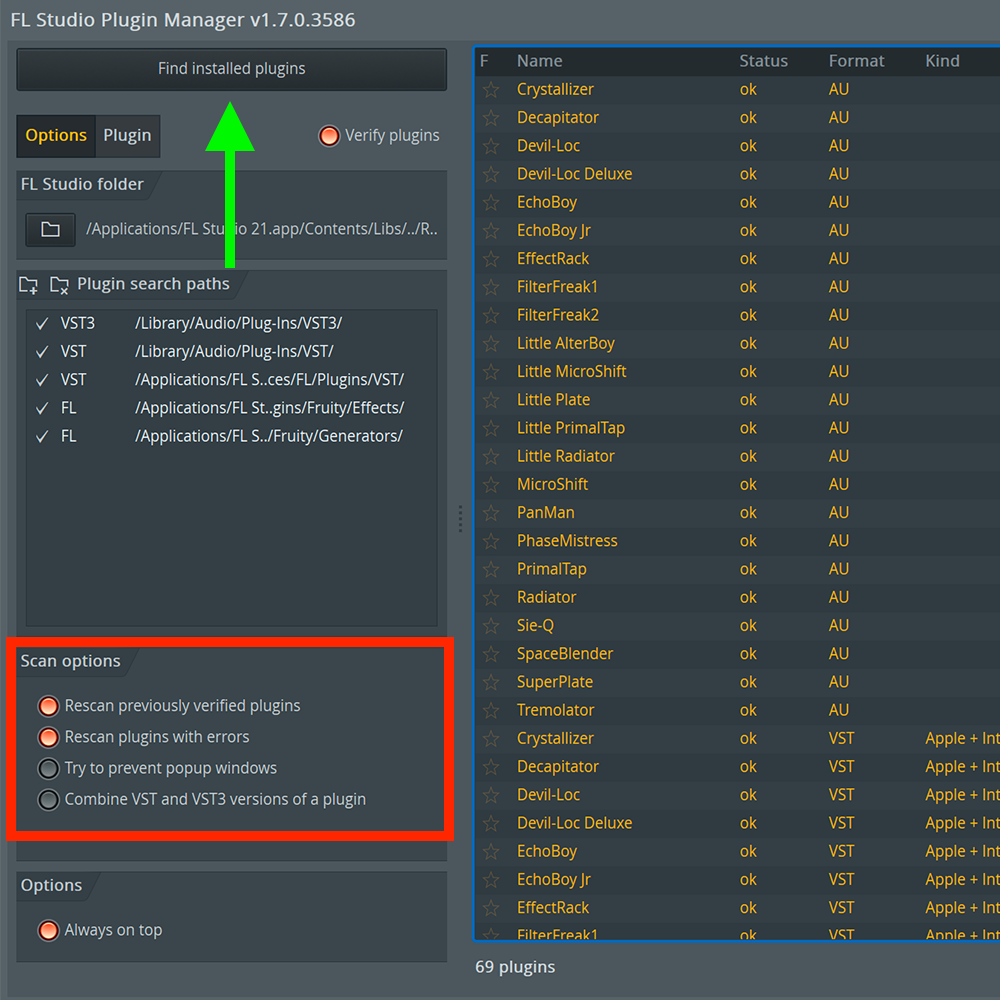This screenshot has width=1000, height=1000.
Task: Favorite the PanMan star
Action: [x=491, y=513]
